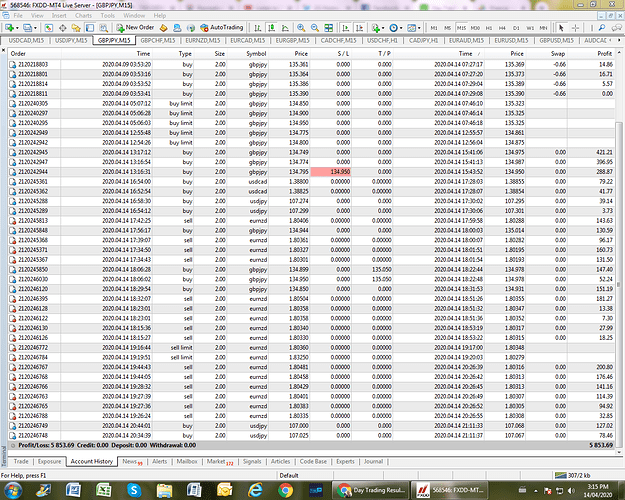Open the Charts menu
Screen dimensions: 625x500
[x=83, y=16]
